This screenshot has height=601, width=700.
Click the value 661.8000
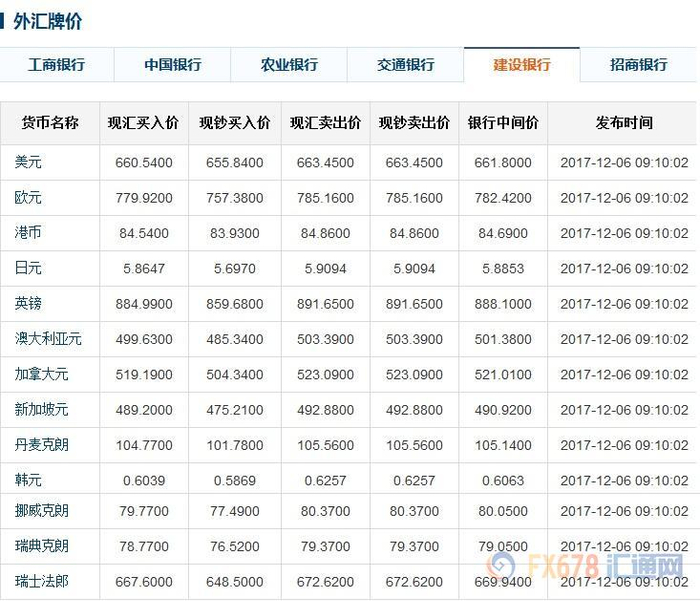point(503,163)
